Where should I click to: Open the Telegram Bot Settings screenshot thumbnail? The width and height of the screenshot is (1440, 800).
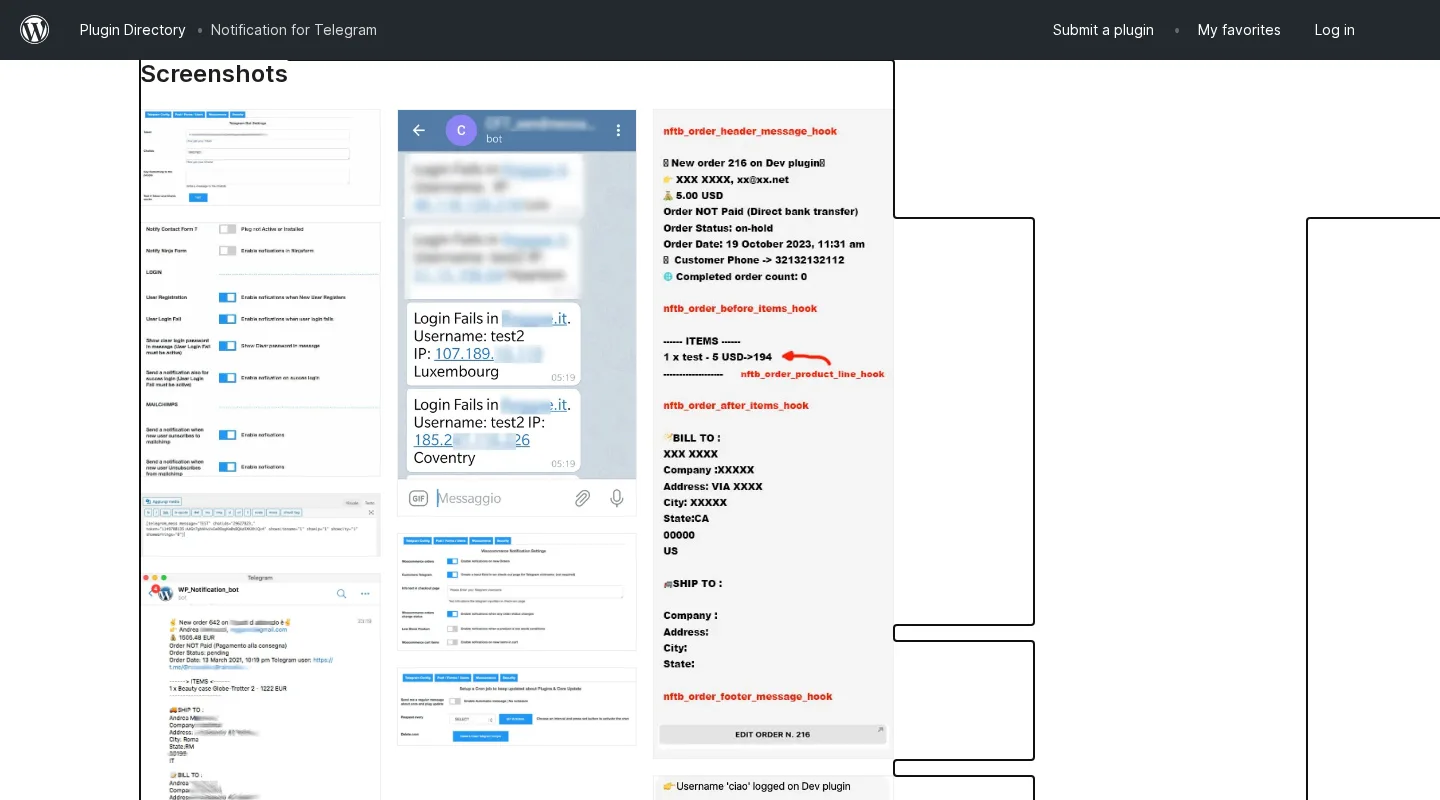pos(261,157)
